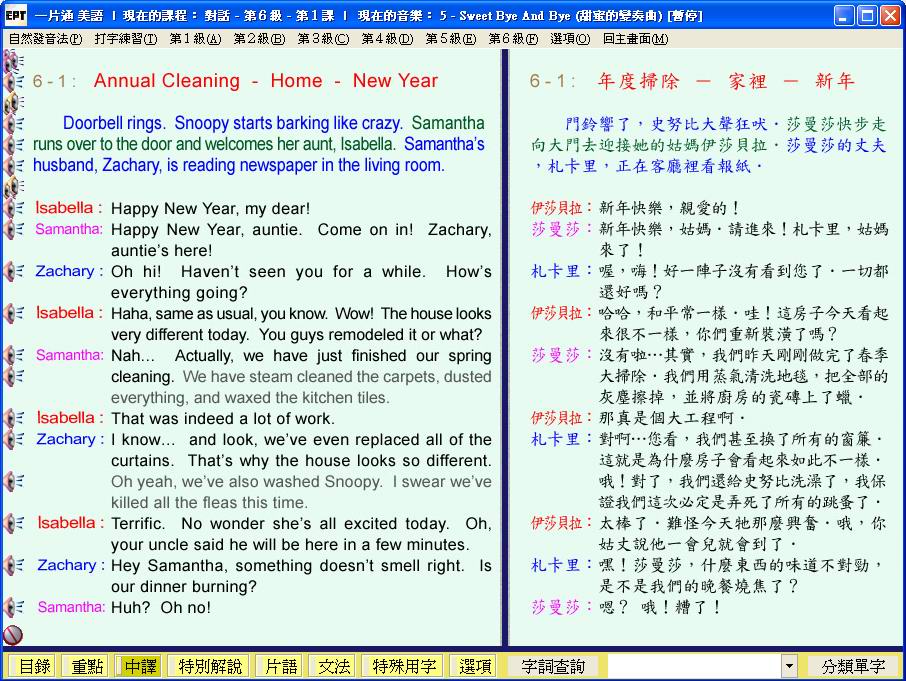Click the 分類單字 categorized vocabulary button
This screenshot has height=681, width=906.
pyautogui.click(x=853, y=666)
